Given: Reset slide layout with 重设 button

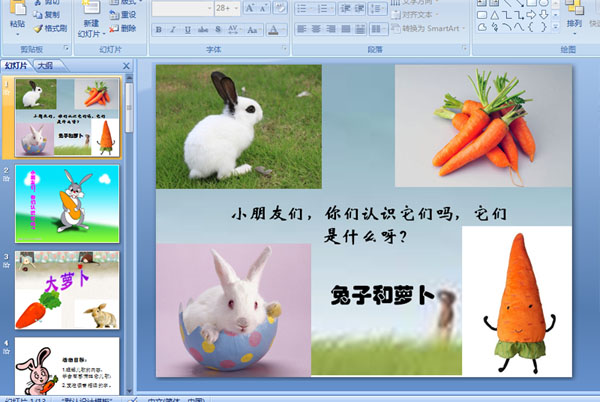Looking at the screenshot, I should pyautogui.click(x=122, y=16).
